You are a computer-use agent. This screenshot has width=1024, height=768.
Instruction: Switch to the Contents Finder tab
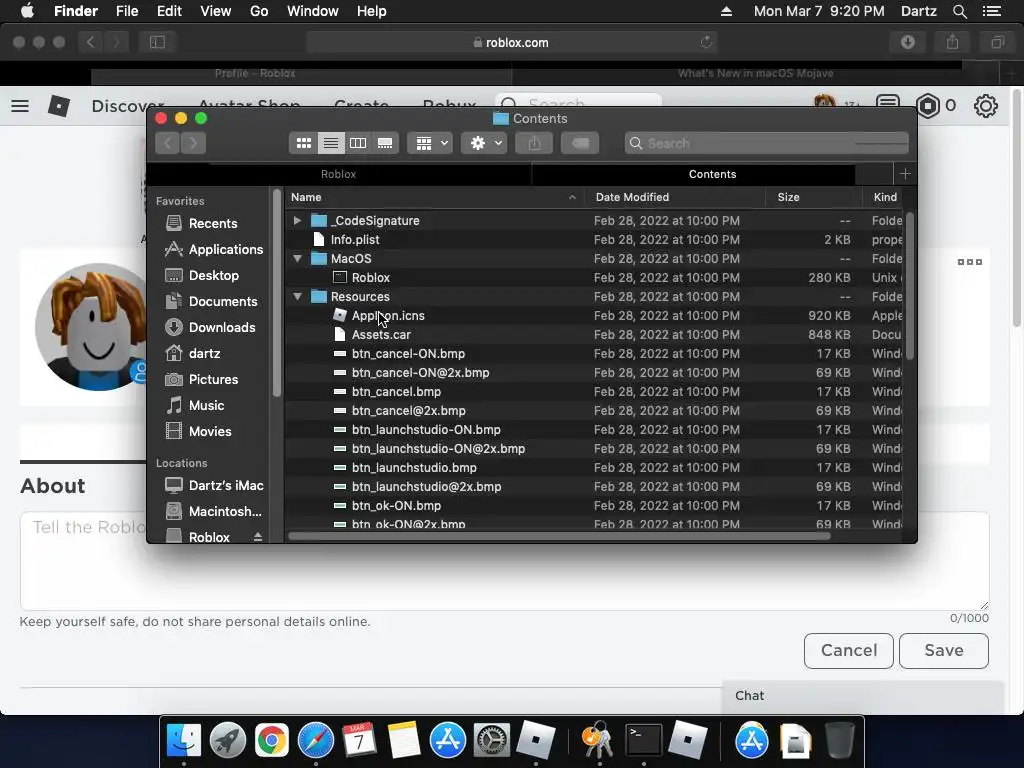(712, 174)
